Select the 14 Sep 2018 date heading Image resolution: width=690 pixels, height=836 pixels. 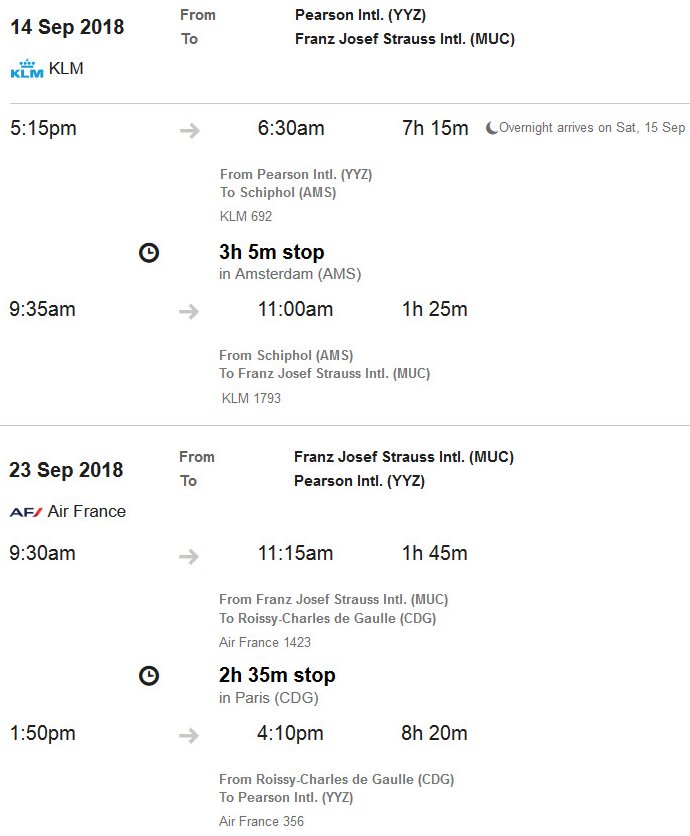[x=67, y=27]
